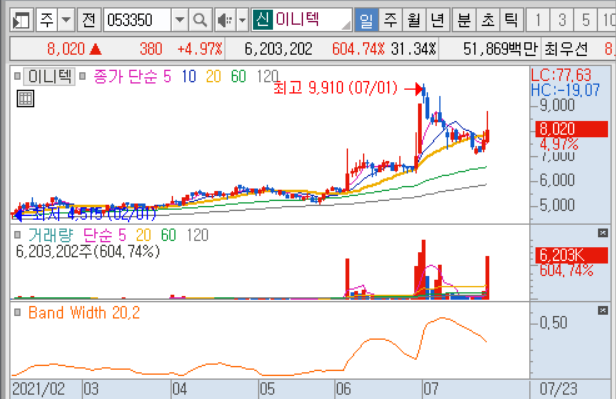Click the Band Width 20,2 label
This screenshot has width=616, height=399.
(84, 313)
